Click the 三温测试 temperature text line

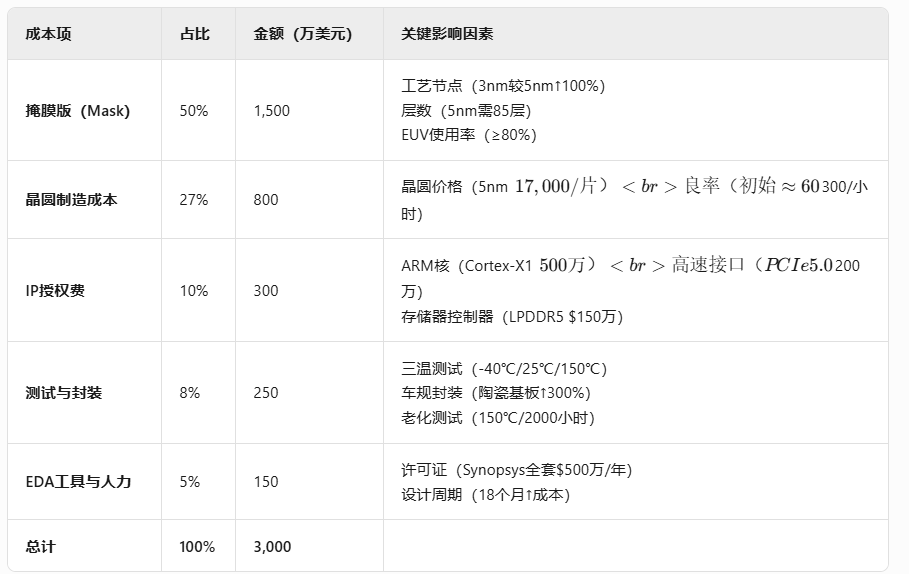pyautogui.click(x=504, y=369)
